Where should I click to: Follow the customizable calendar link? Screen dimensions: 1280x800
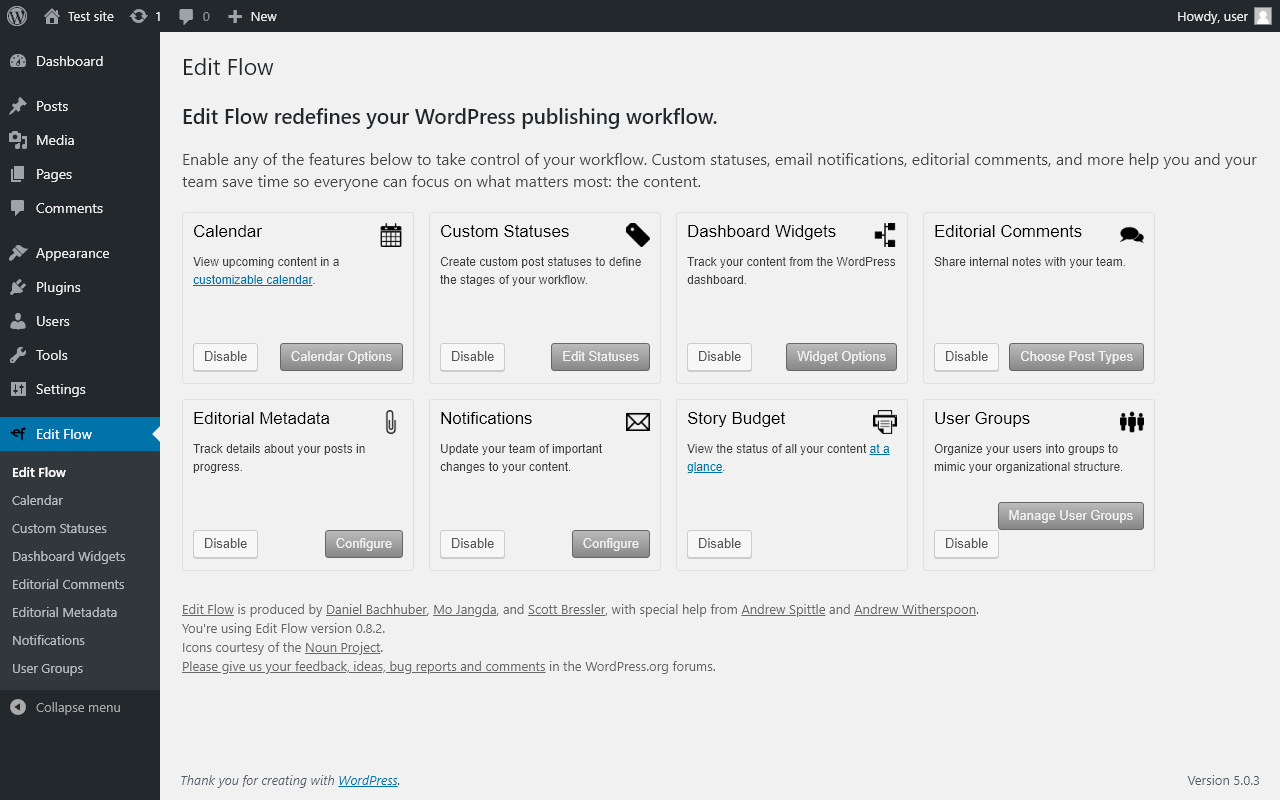tap(253, 280)
